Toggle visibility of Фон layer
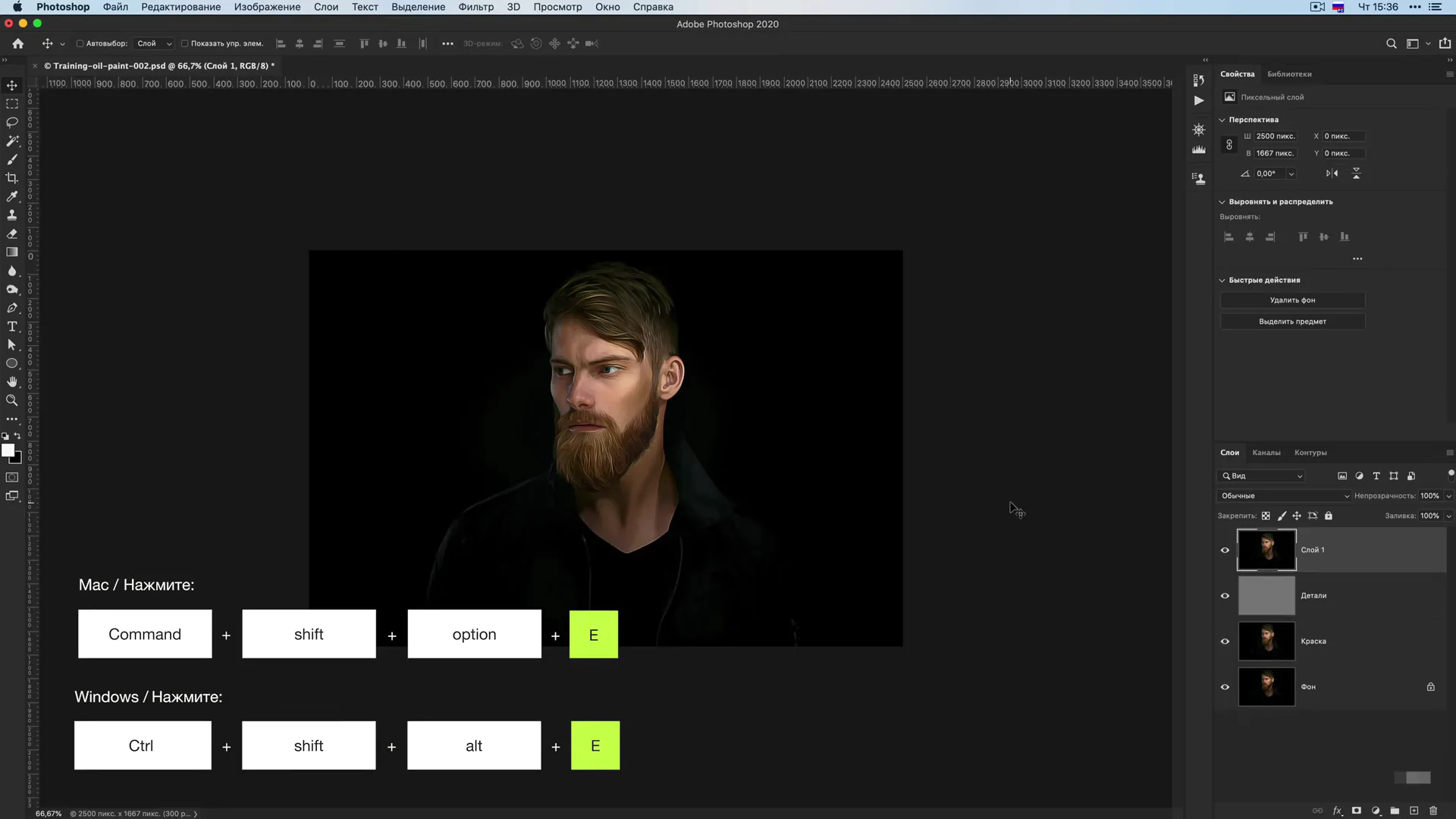Image resolution: width=1456 pixels, height=819 pixels. 1225,686
